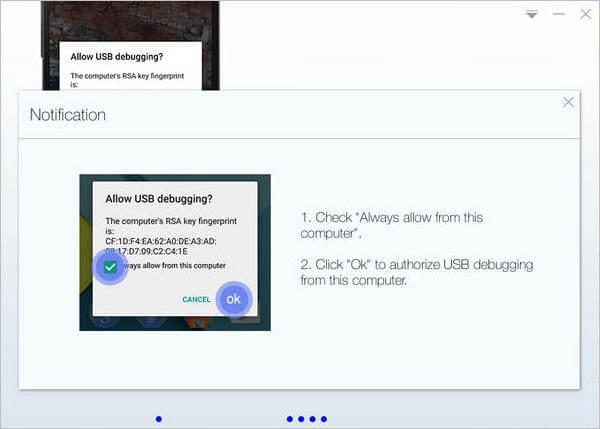Tick the 'Always allow from this computer' checkbox
Screen dimensions: 600x429
110,266
